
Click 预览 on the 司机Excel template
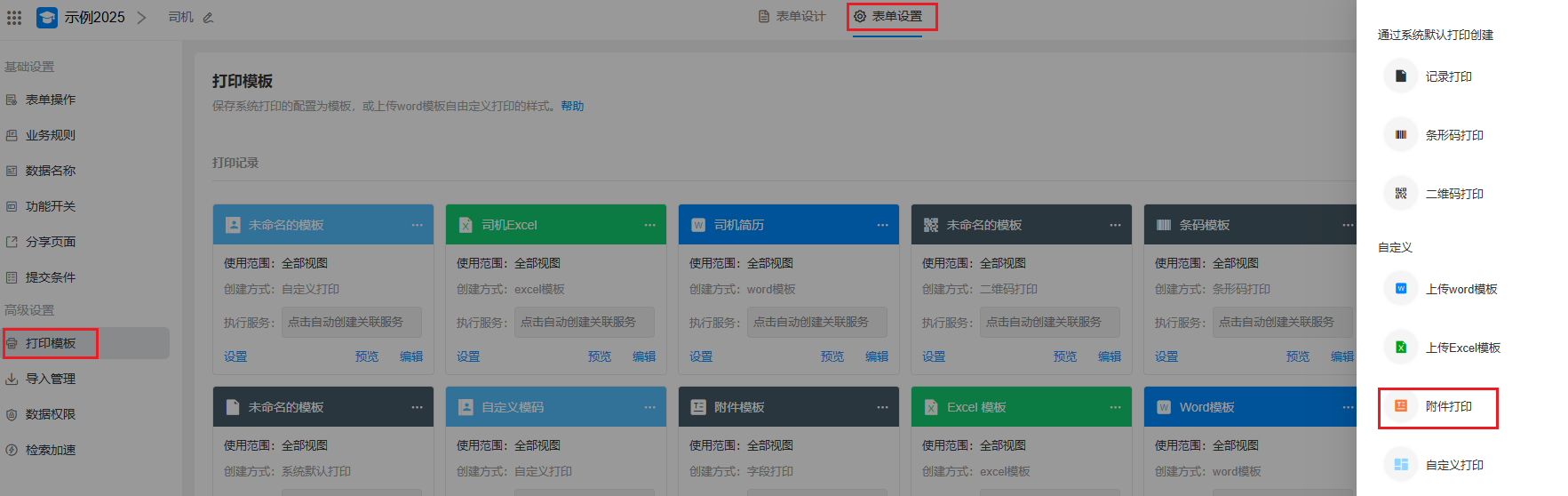600,356
